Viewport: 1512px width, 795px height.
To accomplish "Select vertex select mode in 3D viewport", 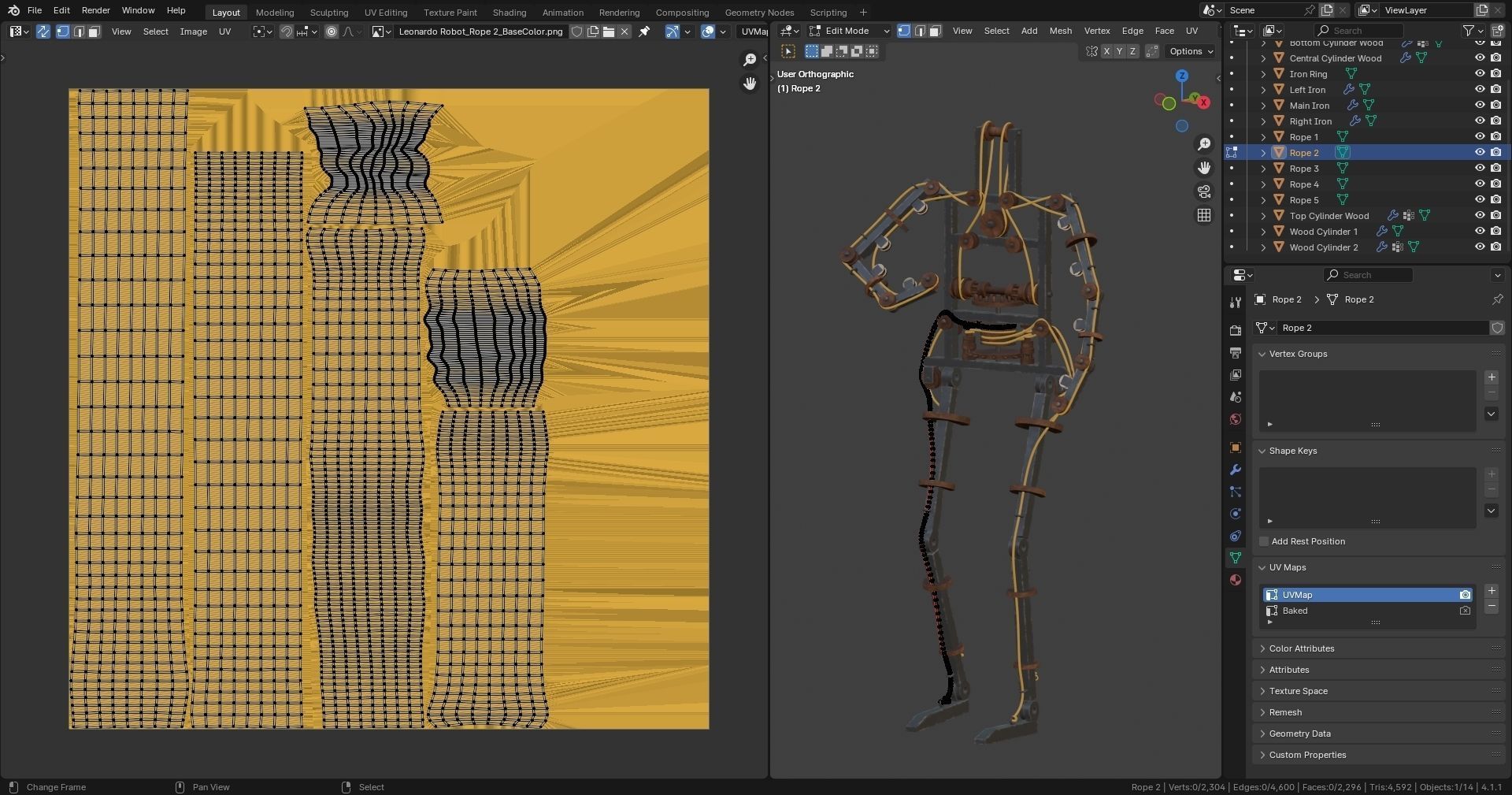I will pos(904,31).
